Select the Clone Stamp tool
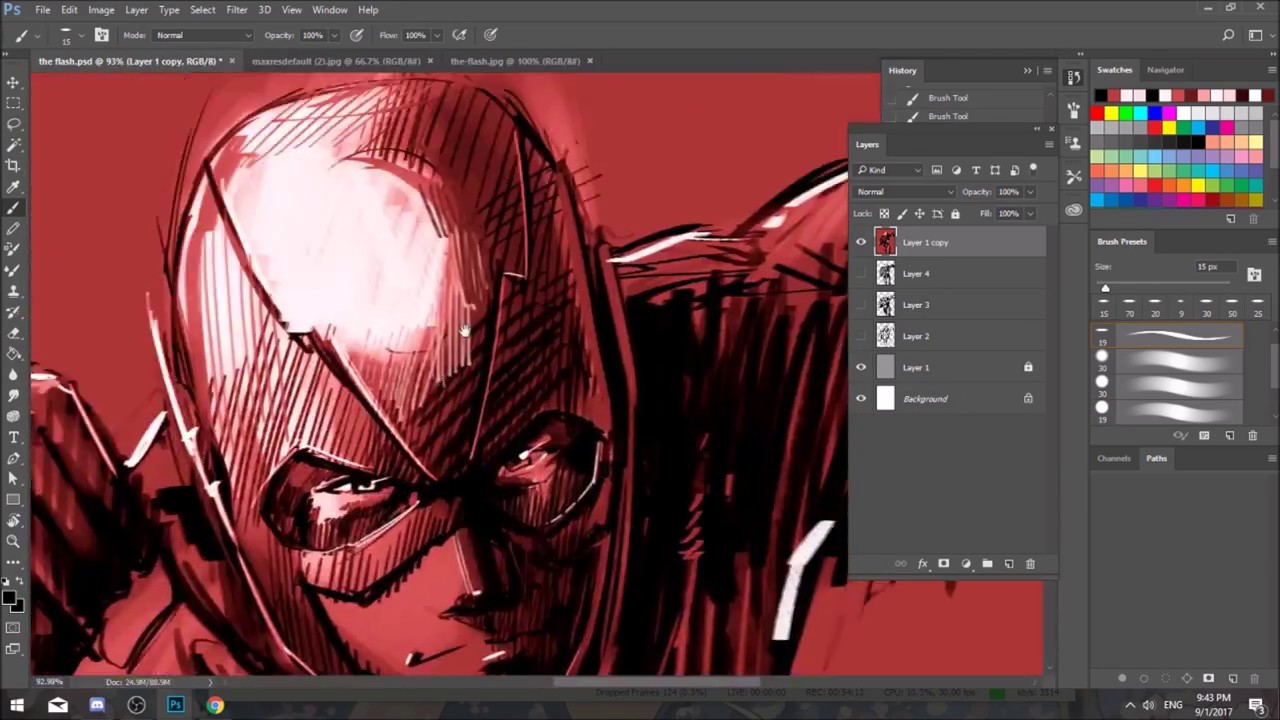 tap(14, 291)
